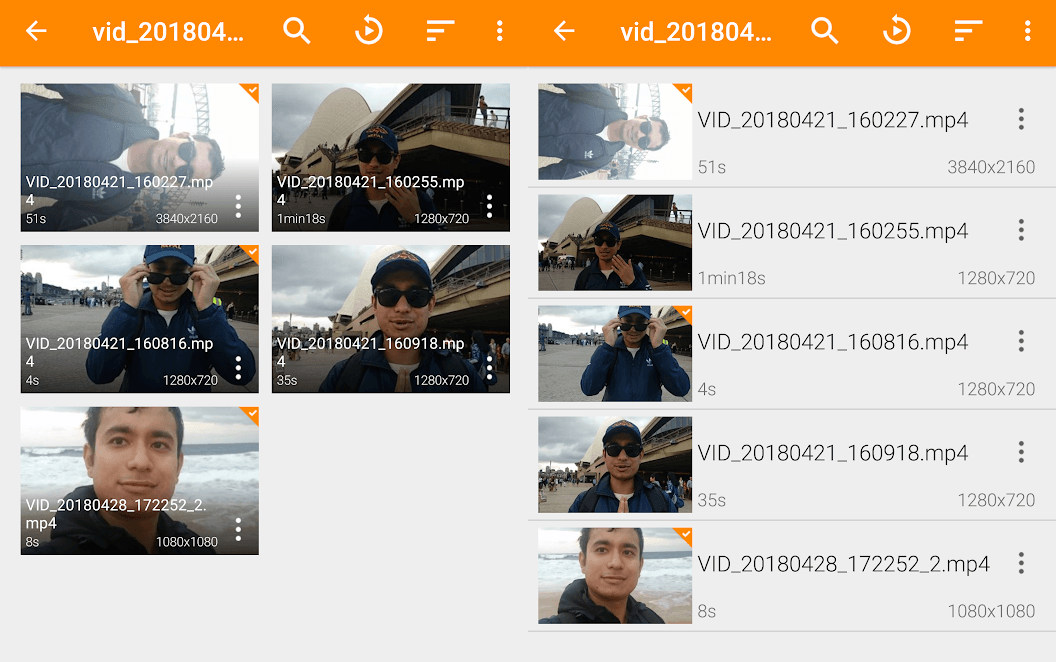Click orange checkmark on list row VID_20180421_160816 thumbnail

click(684, 313)
